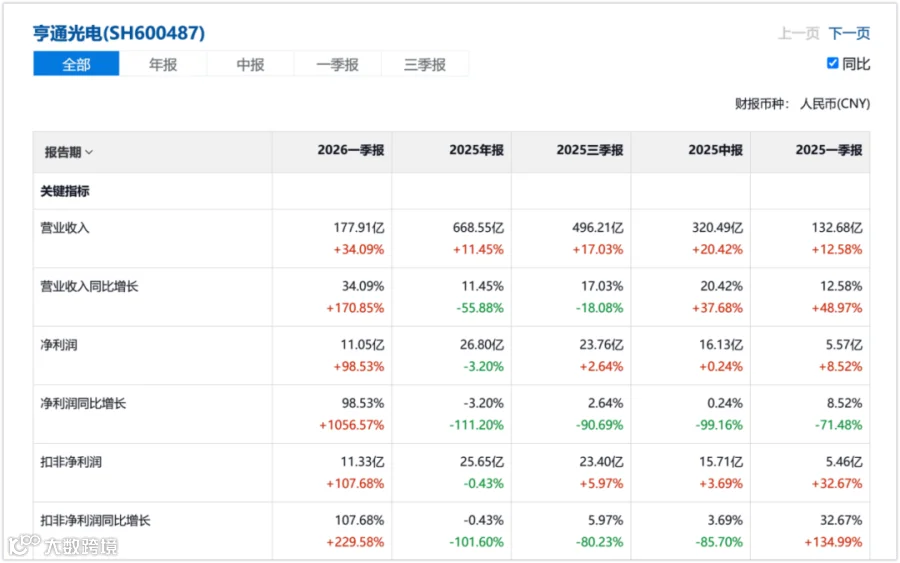Click the 2026一季报 column header

coord(351,150)
